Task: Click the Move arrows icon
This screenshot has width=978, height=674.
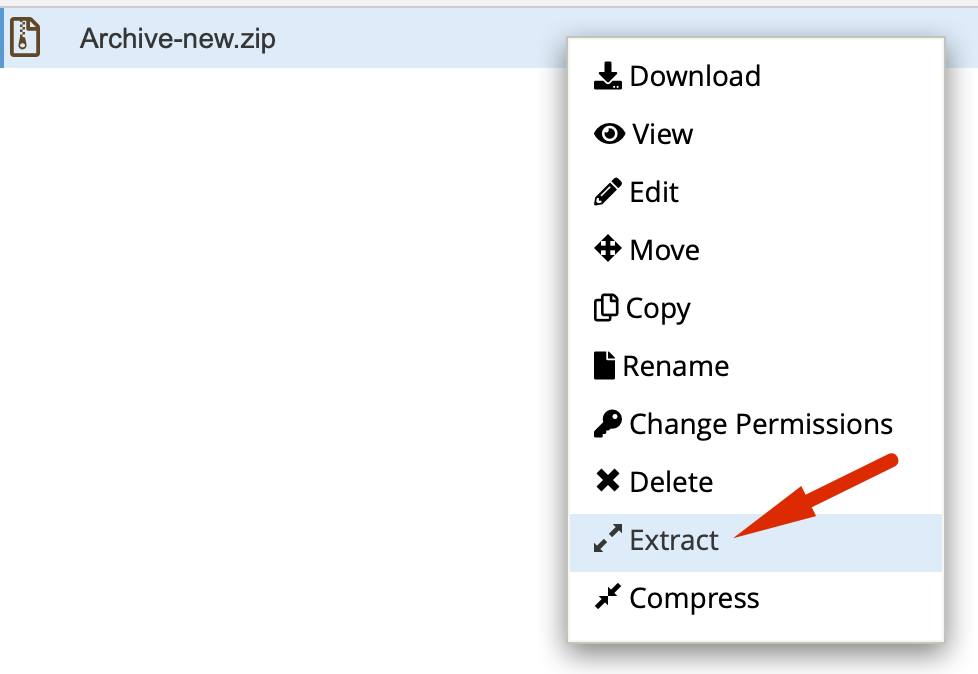Action: (608, 250)
